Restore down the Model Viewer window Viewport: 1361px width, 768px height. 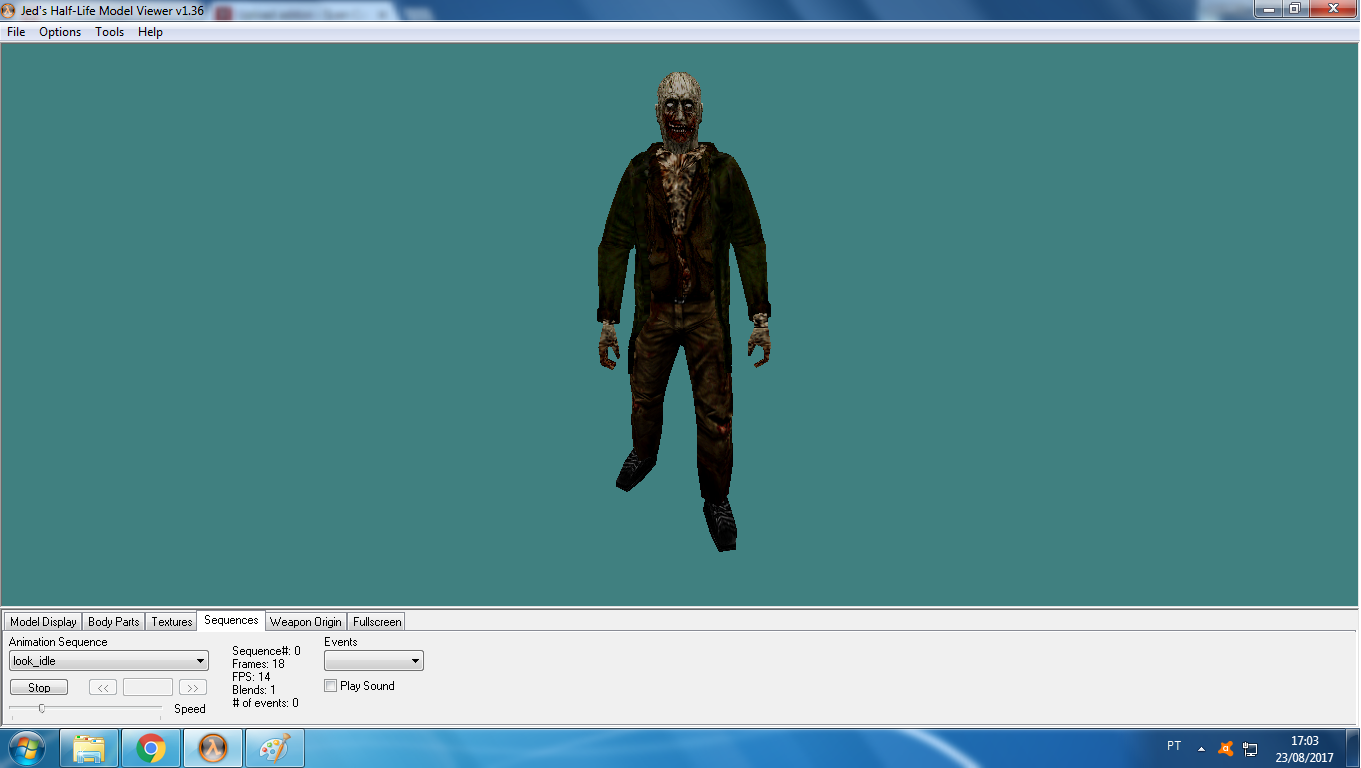[1294, 8]
